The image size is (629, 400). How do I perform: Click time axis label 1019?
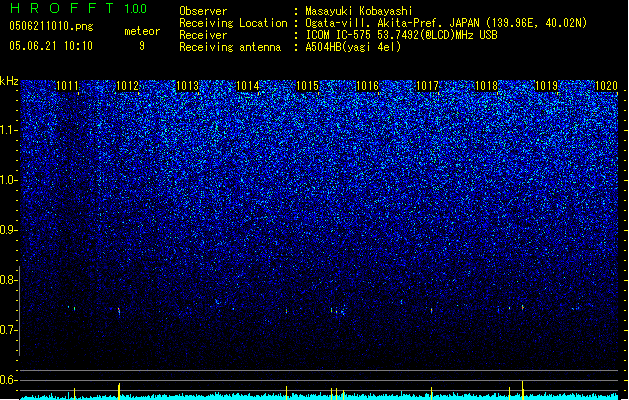coord(546,86)
